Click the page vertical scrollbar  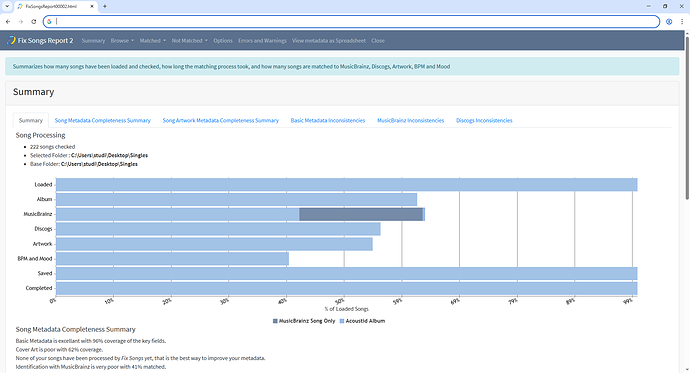tap(687, 119)
